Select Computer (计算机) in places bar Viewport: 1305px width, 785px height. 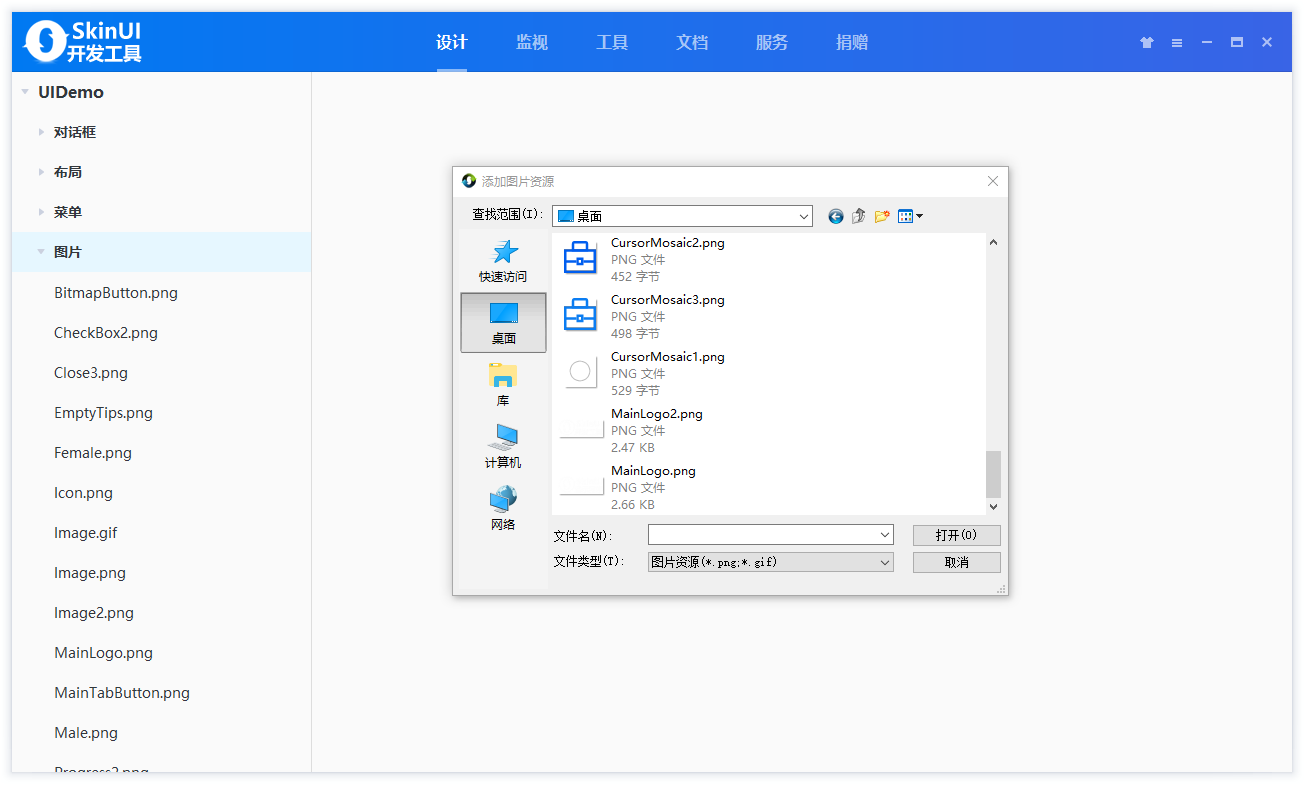point(504,447)
